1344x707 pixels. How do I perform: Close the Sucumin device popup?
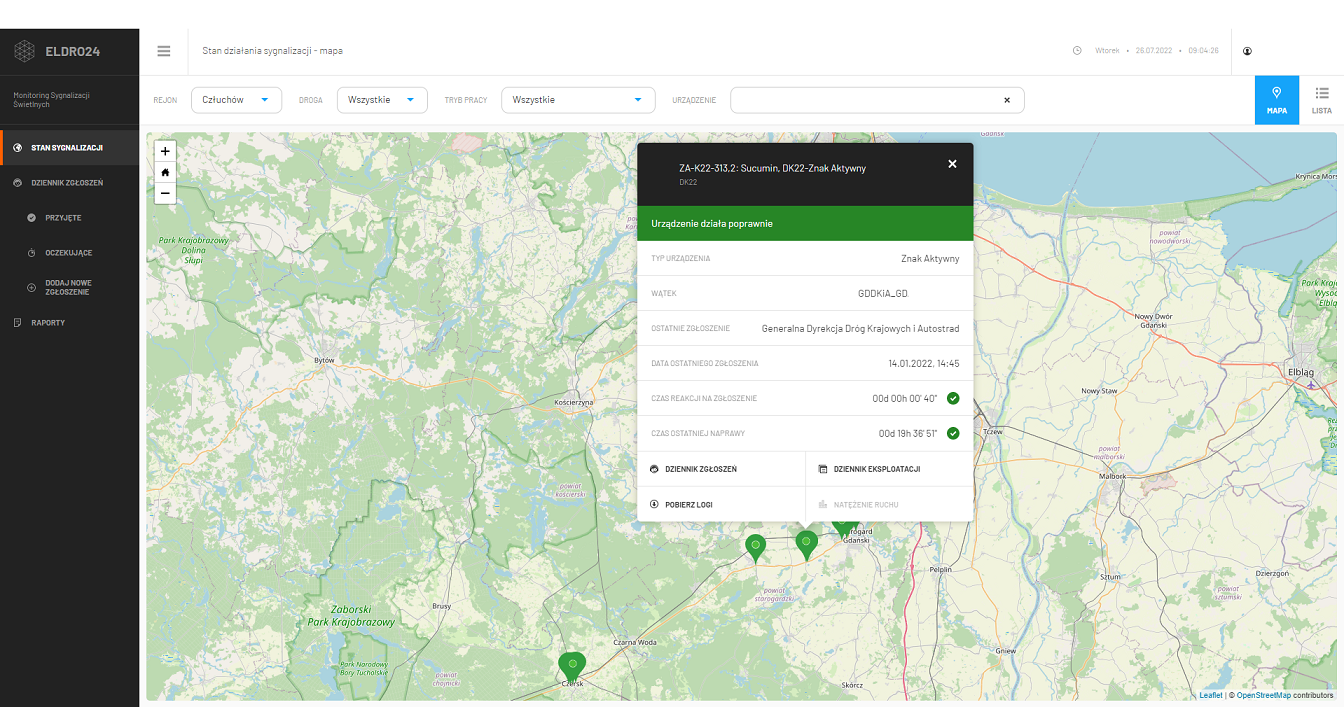pyautogui.click(x=952, y=164)
